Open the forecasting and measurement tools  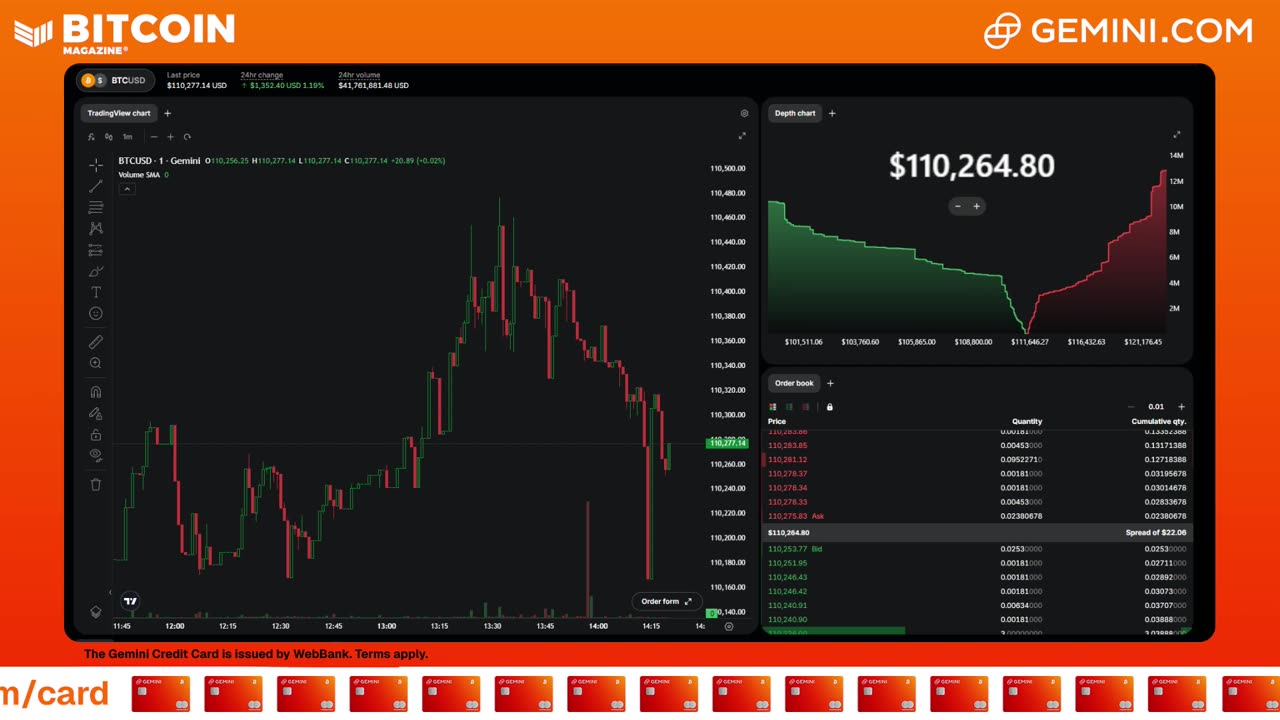pyautogui.click(x=96, y=250)
